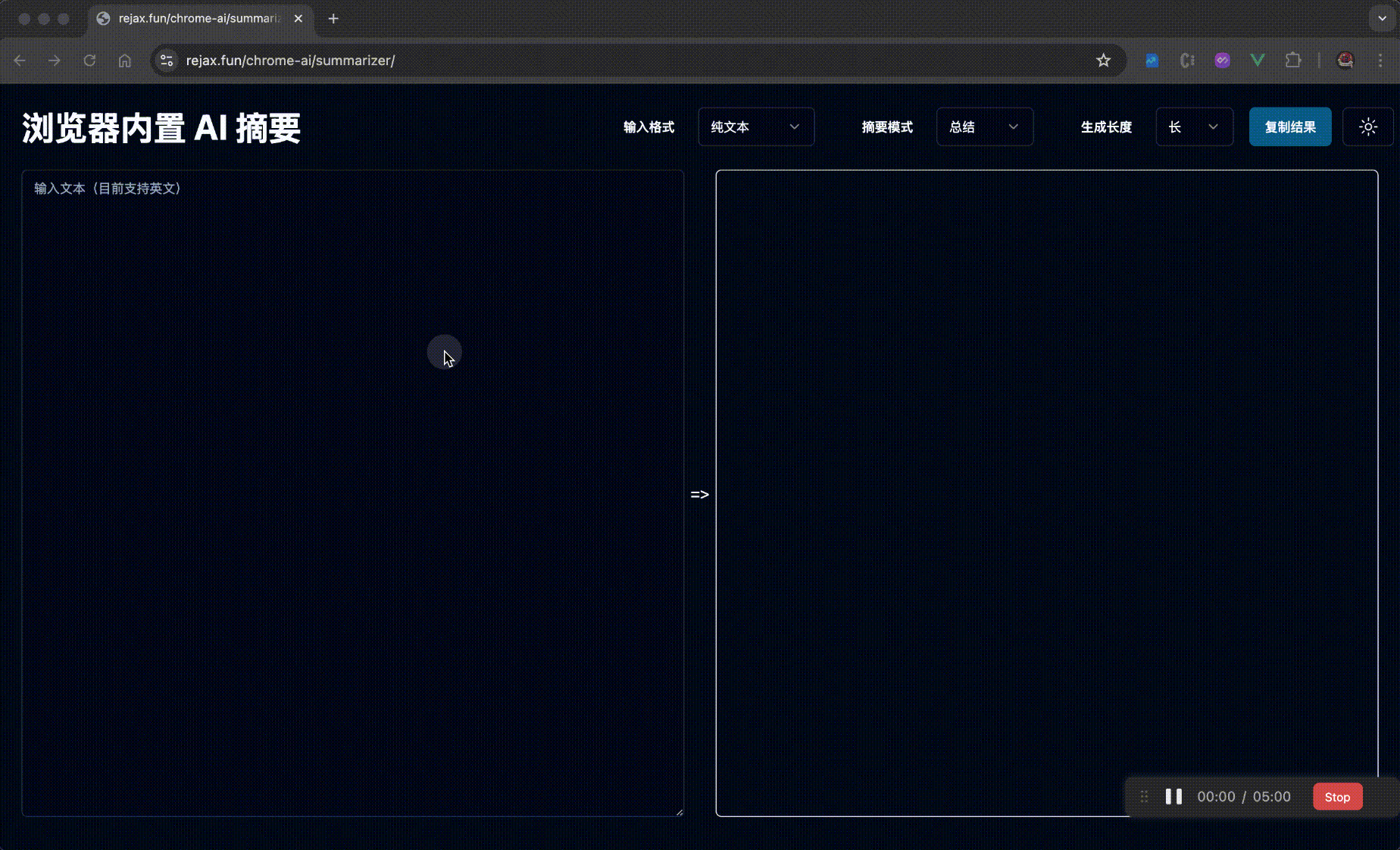Image resolution: width=1400 pixels, height=850 pixels.
Task: Open the 生成长度 dropdown showing 长
Action: 1194,127
